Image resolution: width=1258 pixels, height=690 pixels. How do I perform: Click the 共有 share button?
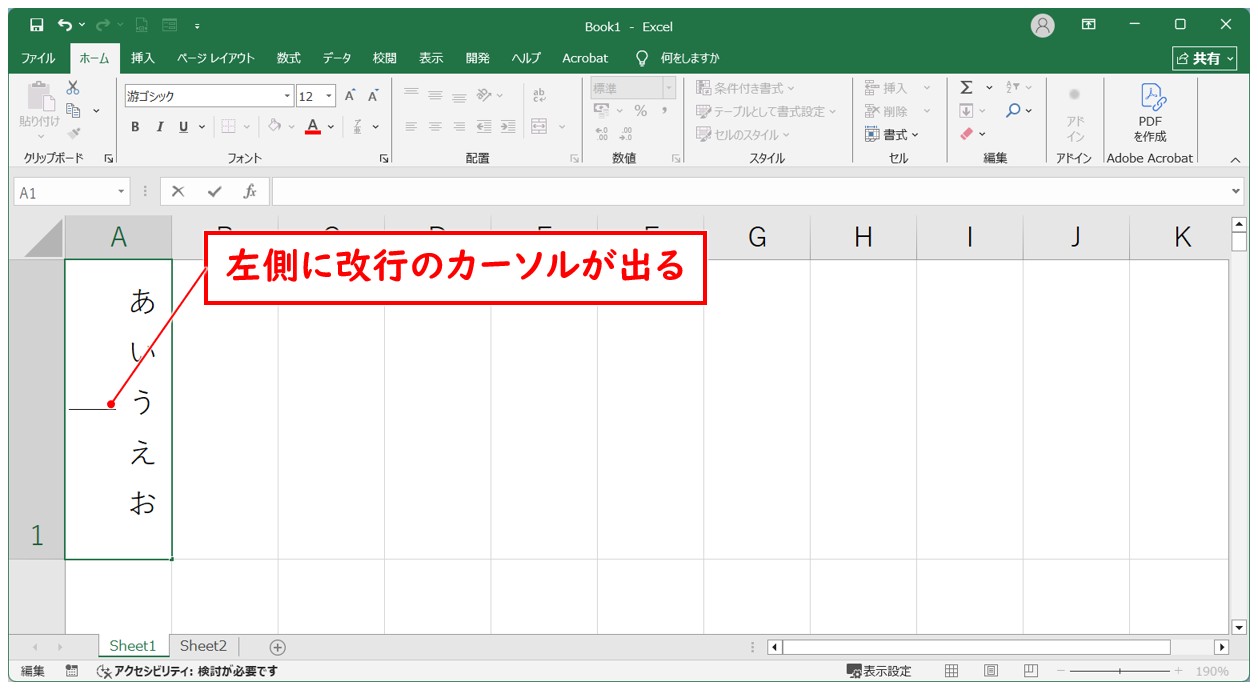pyautogui.click(x=1205, y=59)
